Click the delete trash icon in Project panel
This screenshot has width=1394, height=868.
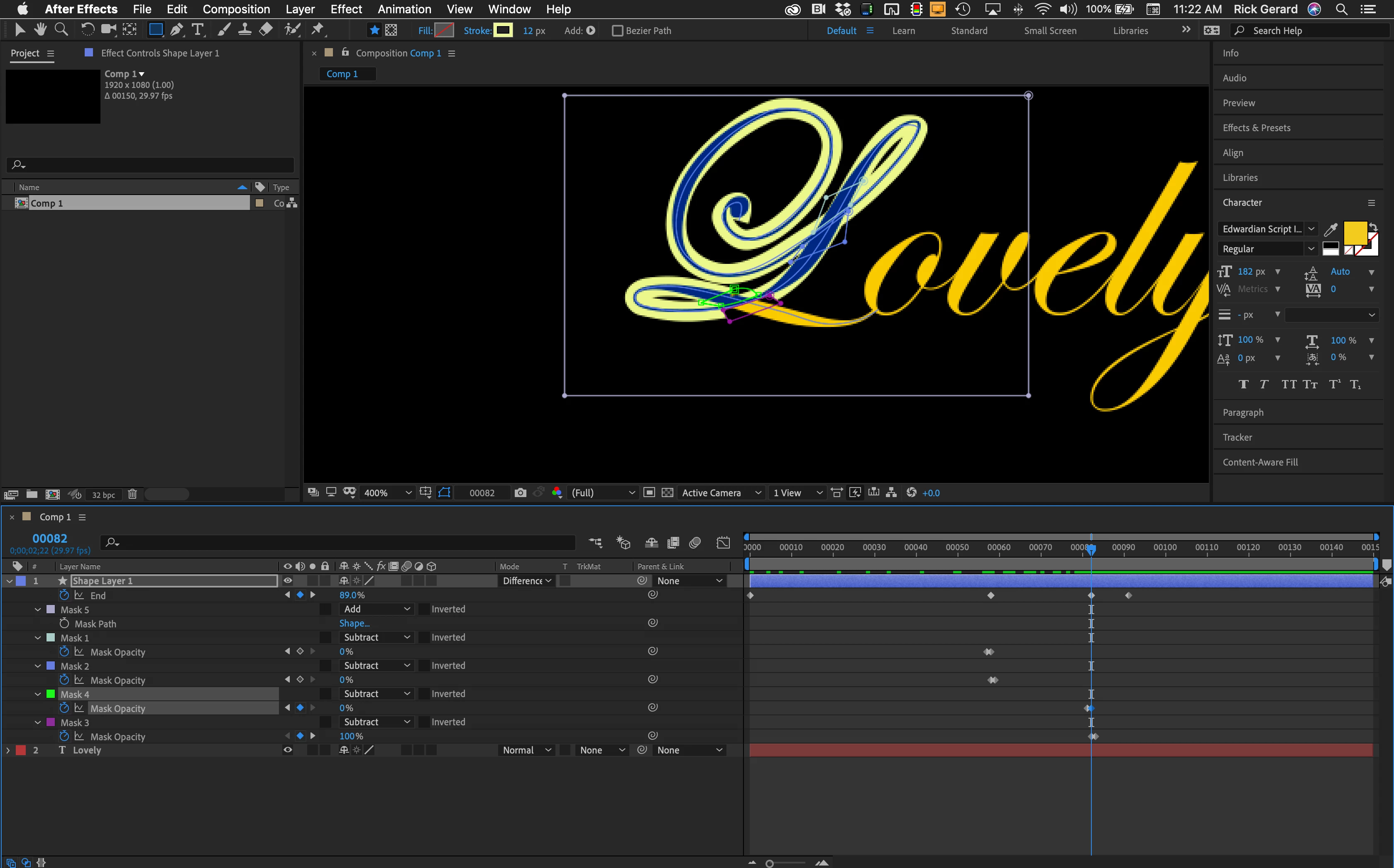pos(132,494)
